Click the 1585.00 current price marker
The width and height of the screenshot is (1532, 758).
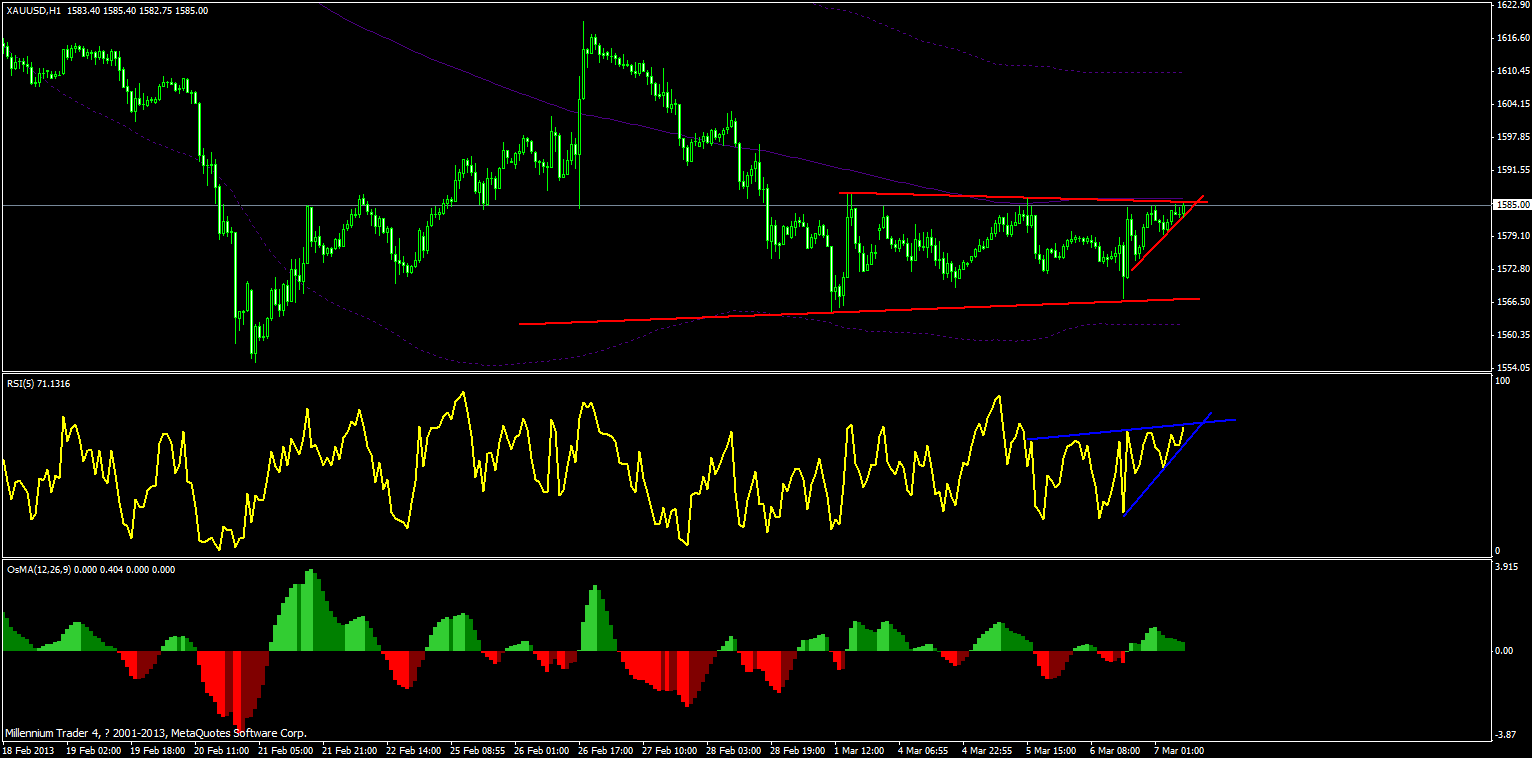pyautogui.click(x=1511, y=204)
